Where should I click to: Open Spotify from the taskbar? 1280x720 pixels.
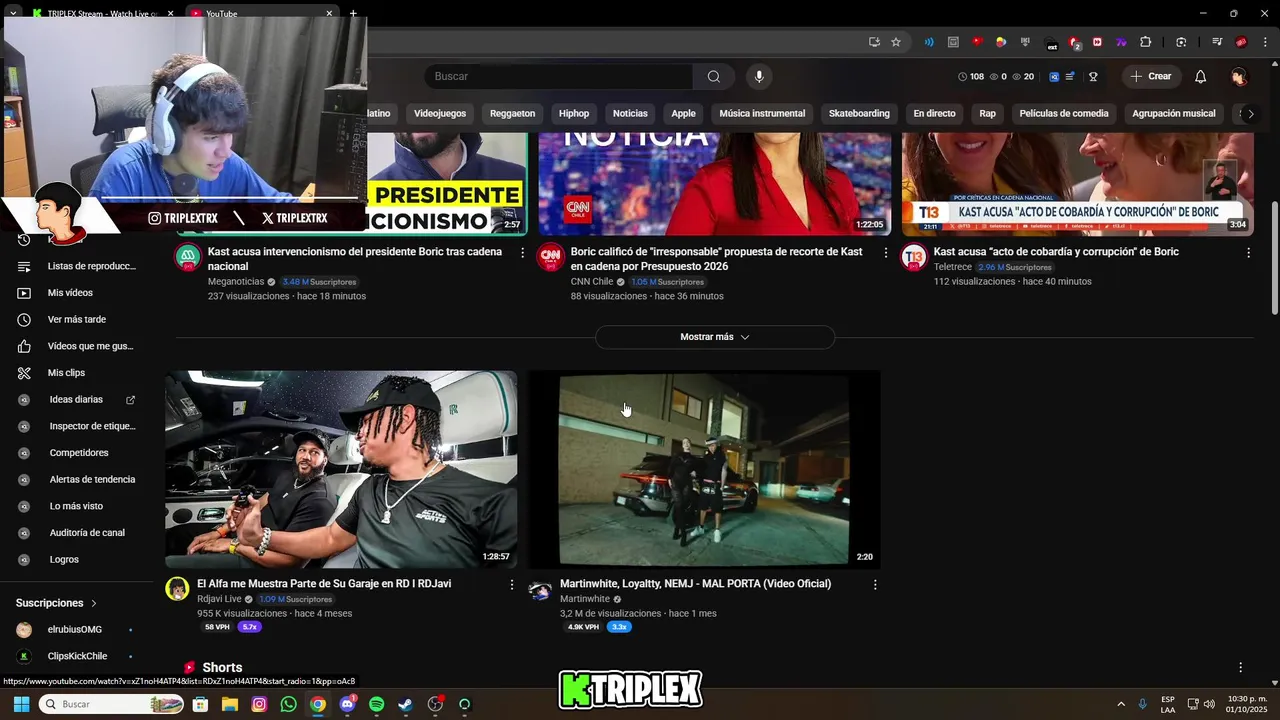(376, 704)
